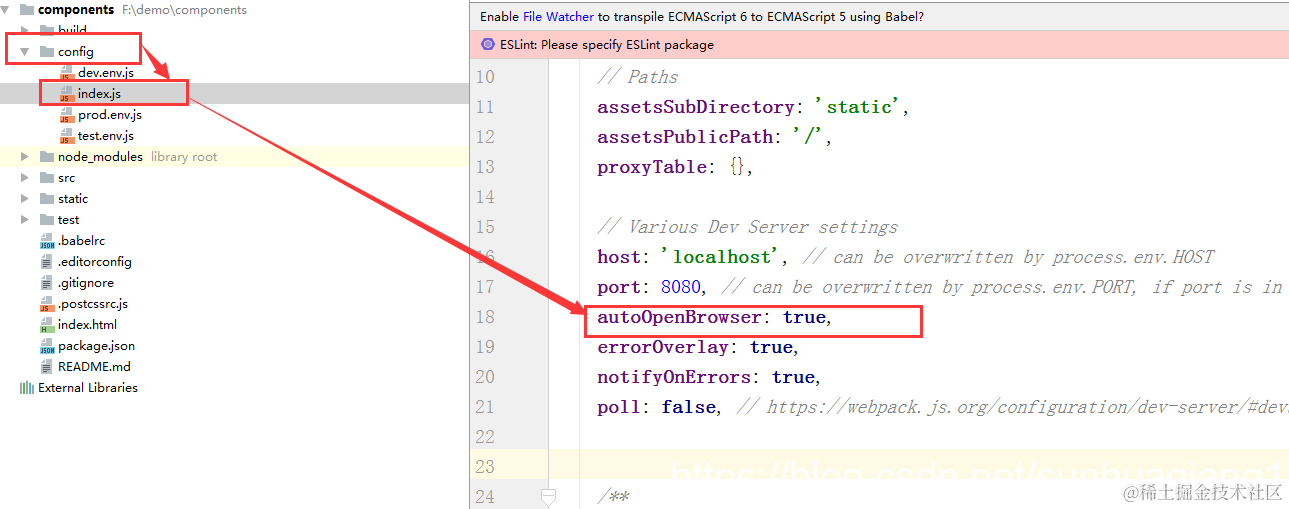Click the .editorconfig file icon
This screenshot has height=509, width=1289.
pyautogui.click(x=47, y=262)
